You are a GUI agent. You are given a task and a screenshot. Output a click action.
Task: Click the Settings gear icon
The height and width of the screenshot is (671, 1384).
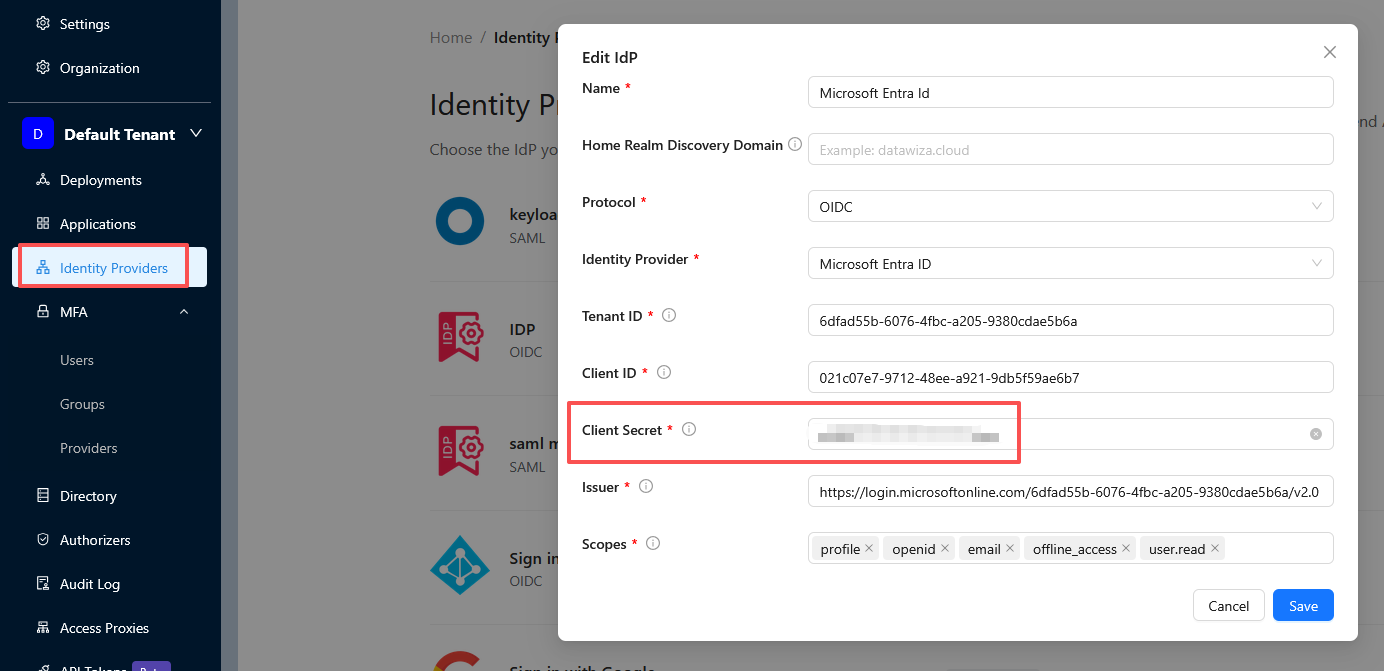tap(43, 24)
